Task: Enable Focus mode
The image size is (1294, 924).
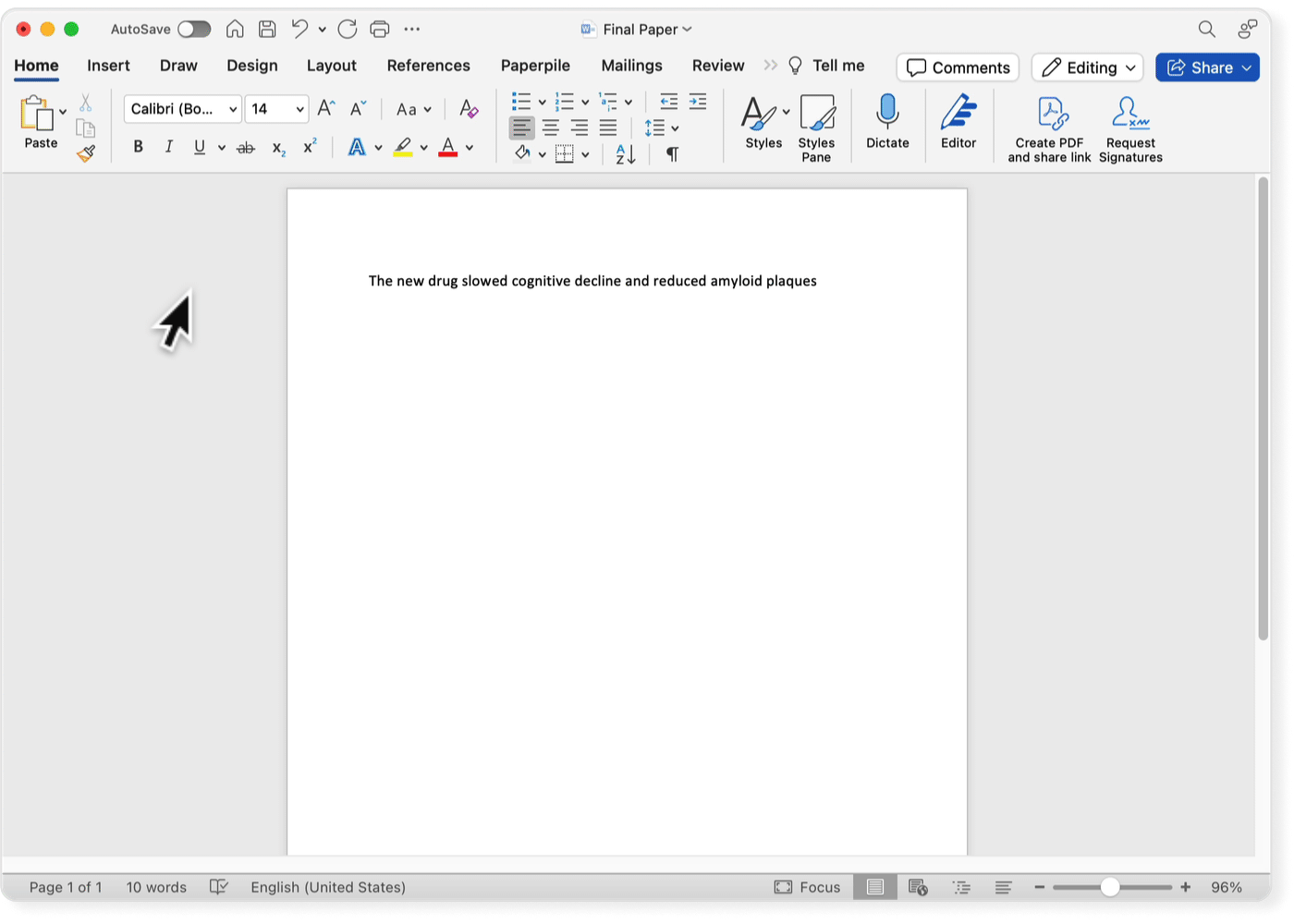Action: click(806, 886)
